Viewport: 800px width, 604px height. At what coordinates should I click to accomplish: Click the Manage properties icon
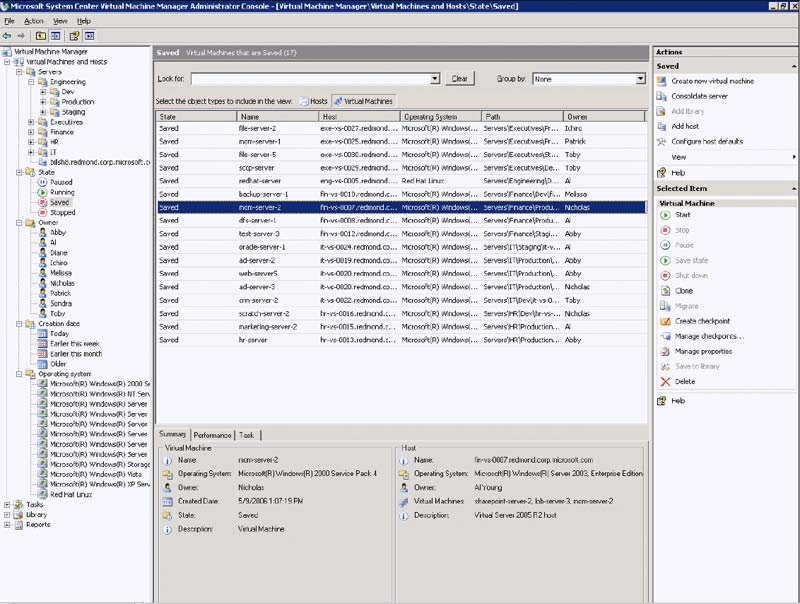point(663,351)
